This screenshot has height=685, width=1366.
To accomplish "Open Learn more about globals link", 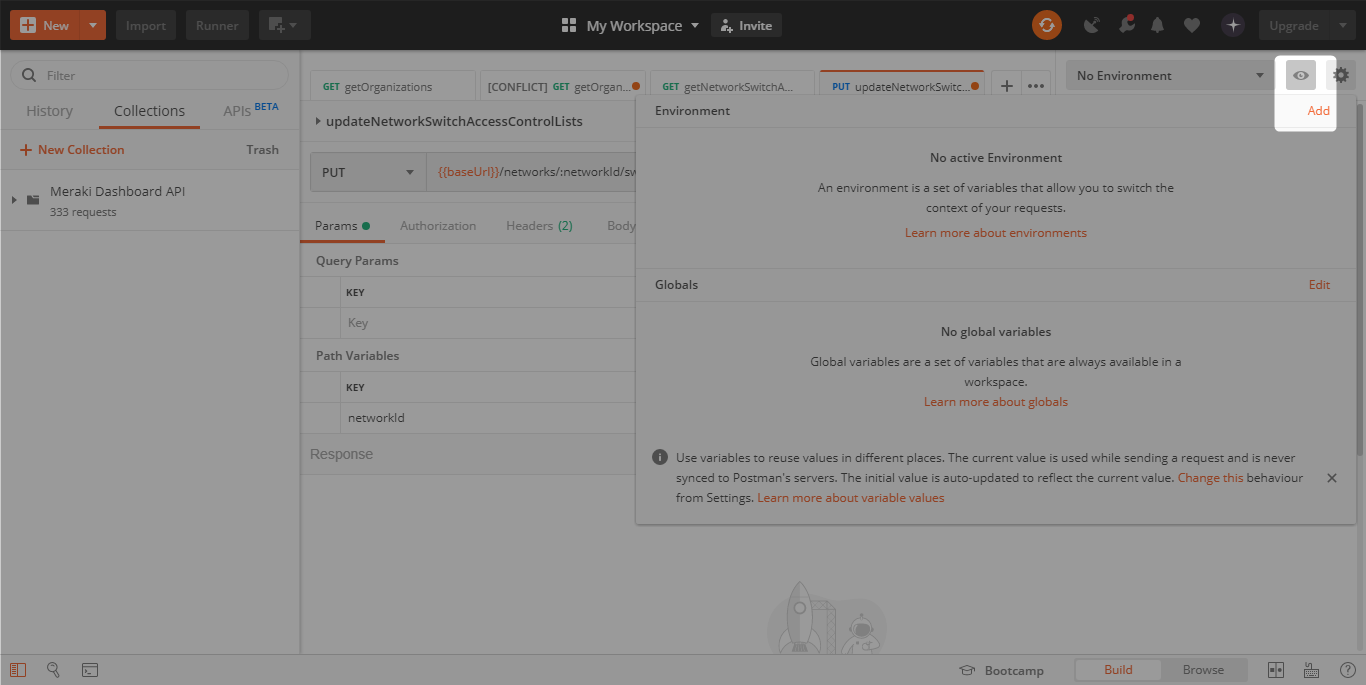I will point(996,402).
